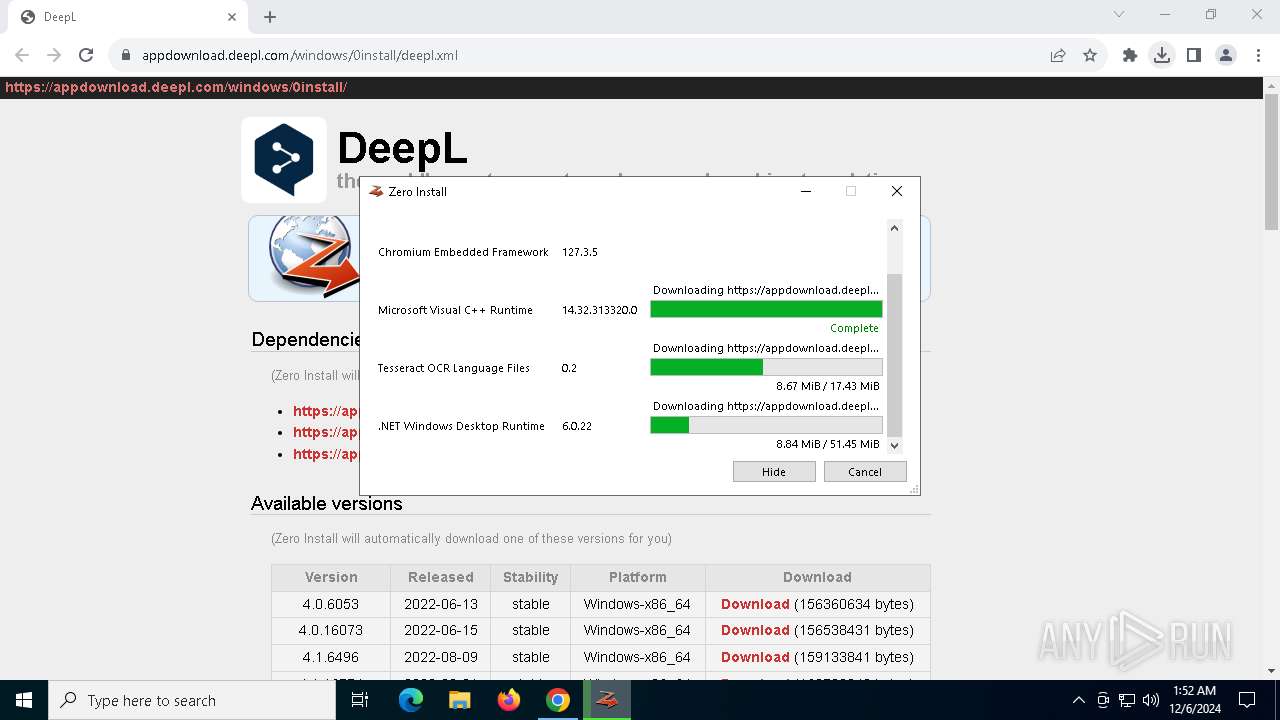Image resolution: width=1280 pixels, height=720 pixels.
Task: Click the Zero Install list scroll-down arrow
Action: 895,445
